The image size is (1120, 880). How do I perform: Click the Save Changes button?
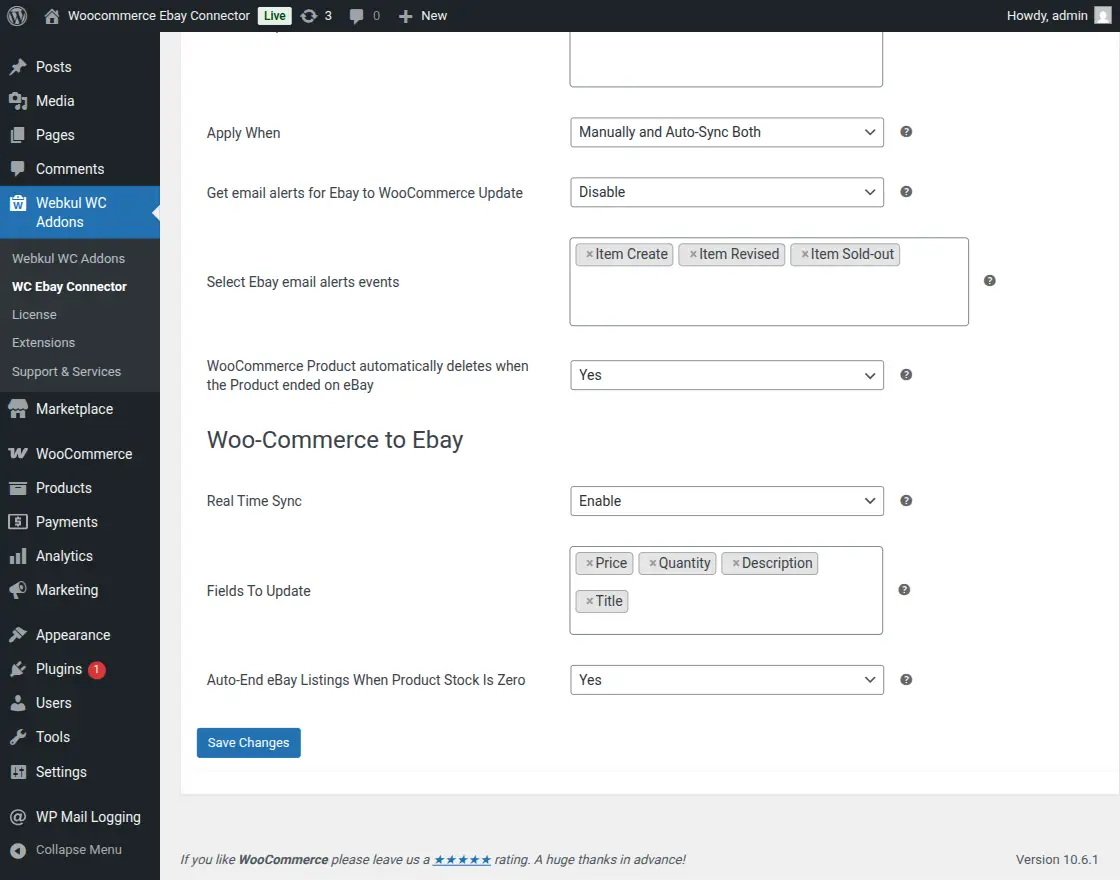point(249,743)
